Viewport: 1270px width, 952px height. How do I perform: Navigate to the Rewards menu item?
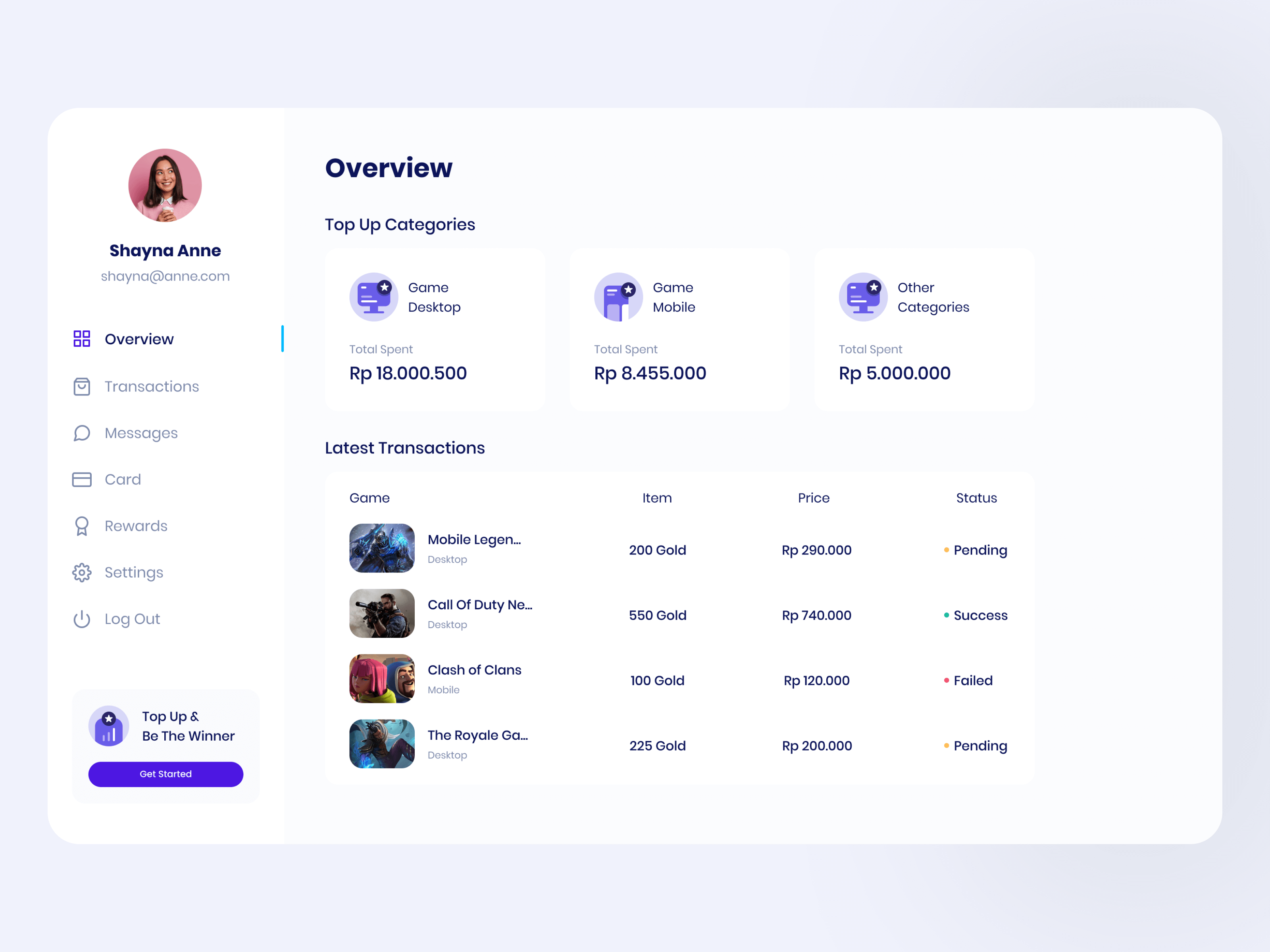coord(136,526)
